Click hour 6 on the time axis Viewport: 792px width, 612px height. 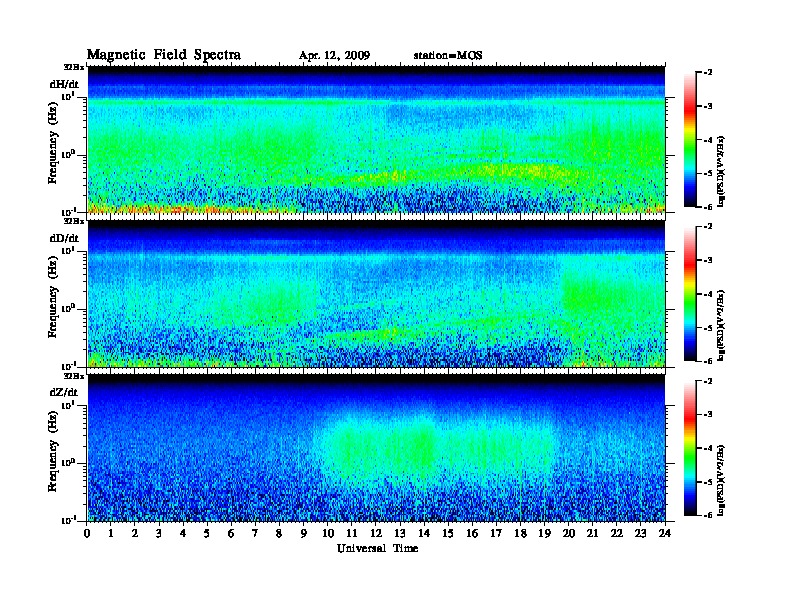coord(231,533)
